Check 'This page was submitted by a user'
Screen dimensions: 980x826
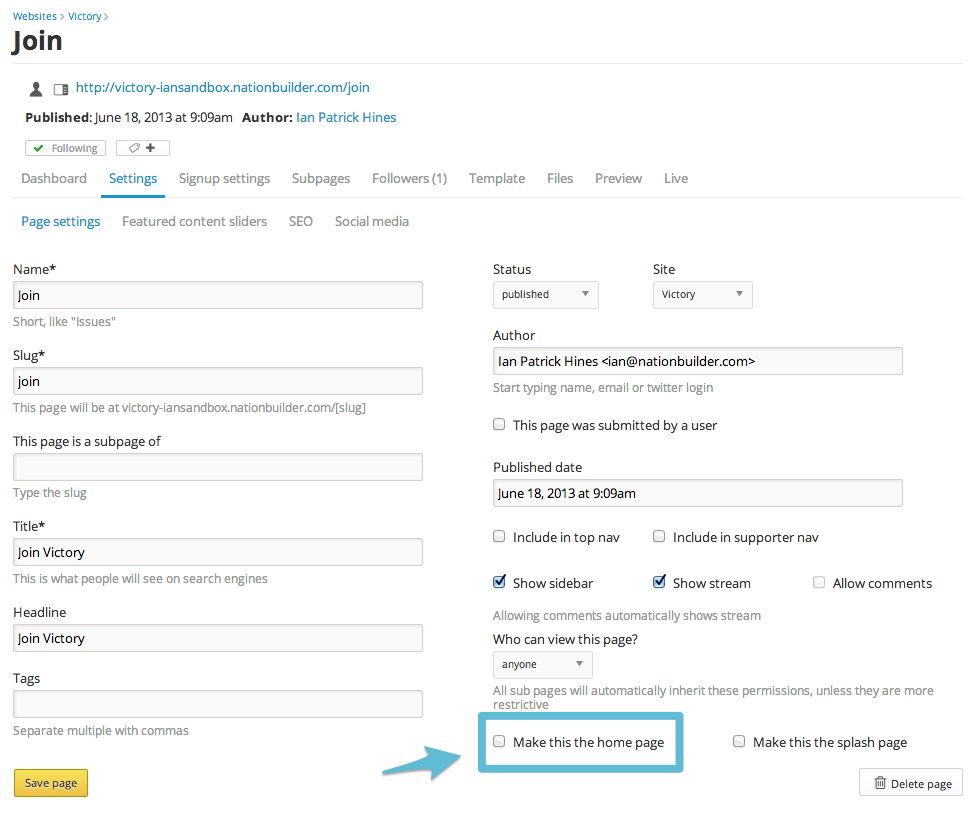pyautogui.click(x=499, y=425)
